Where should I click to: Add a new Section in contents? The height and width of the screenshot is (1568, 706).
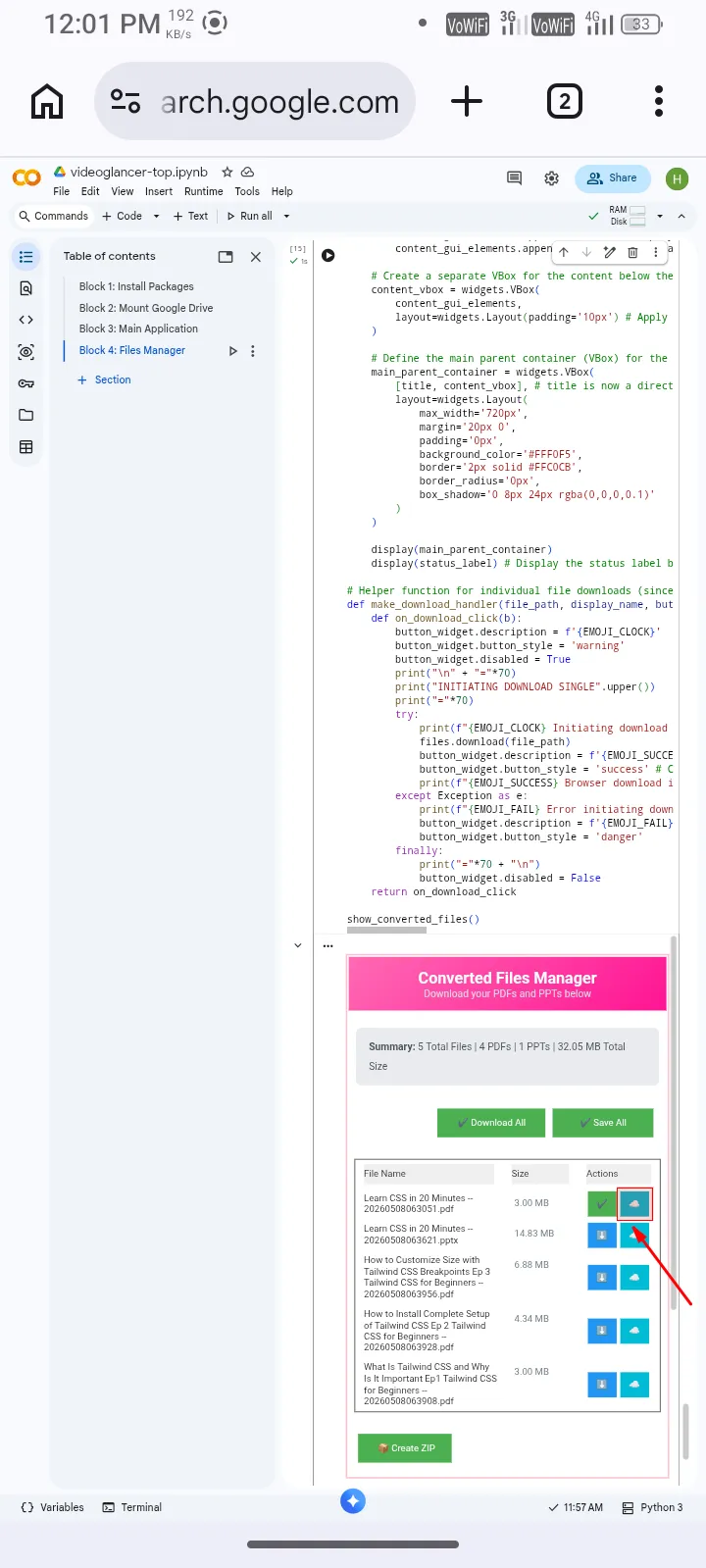pyautogui.click(x=104, y=379)
